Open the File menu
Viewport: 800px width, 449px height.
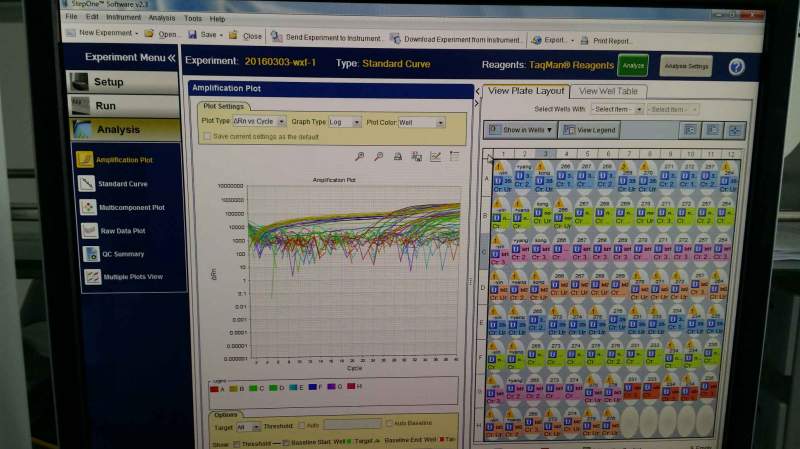(x=71, y=16)
